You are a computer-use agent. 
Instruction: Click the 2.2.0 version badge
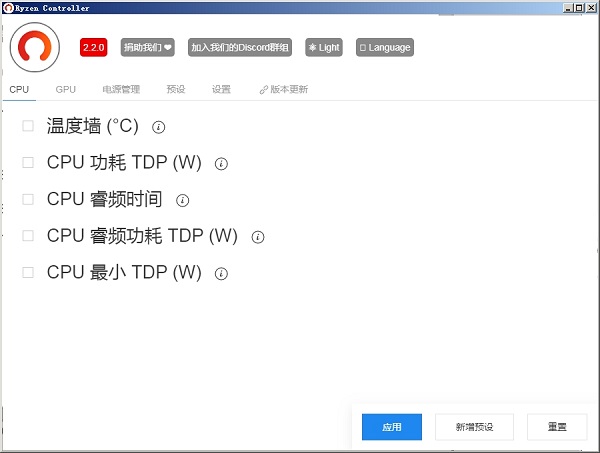(x=93, y=47)
